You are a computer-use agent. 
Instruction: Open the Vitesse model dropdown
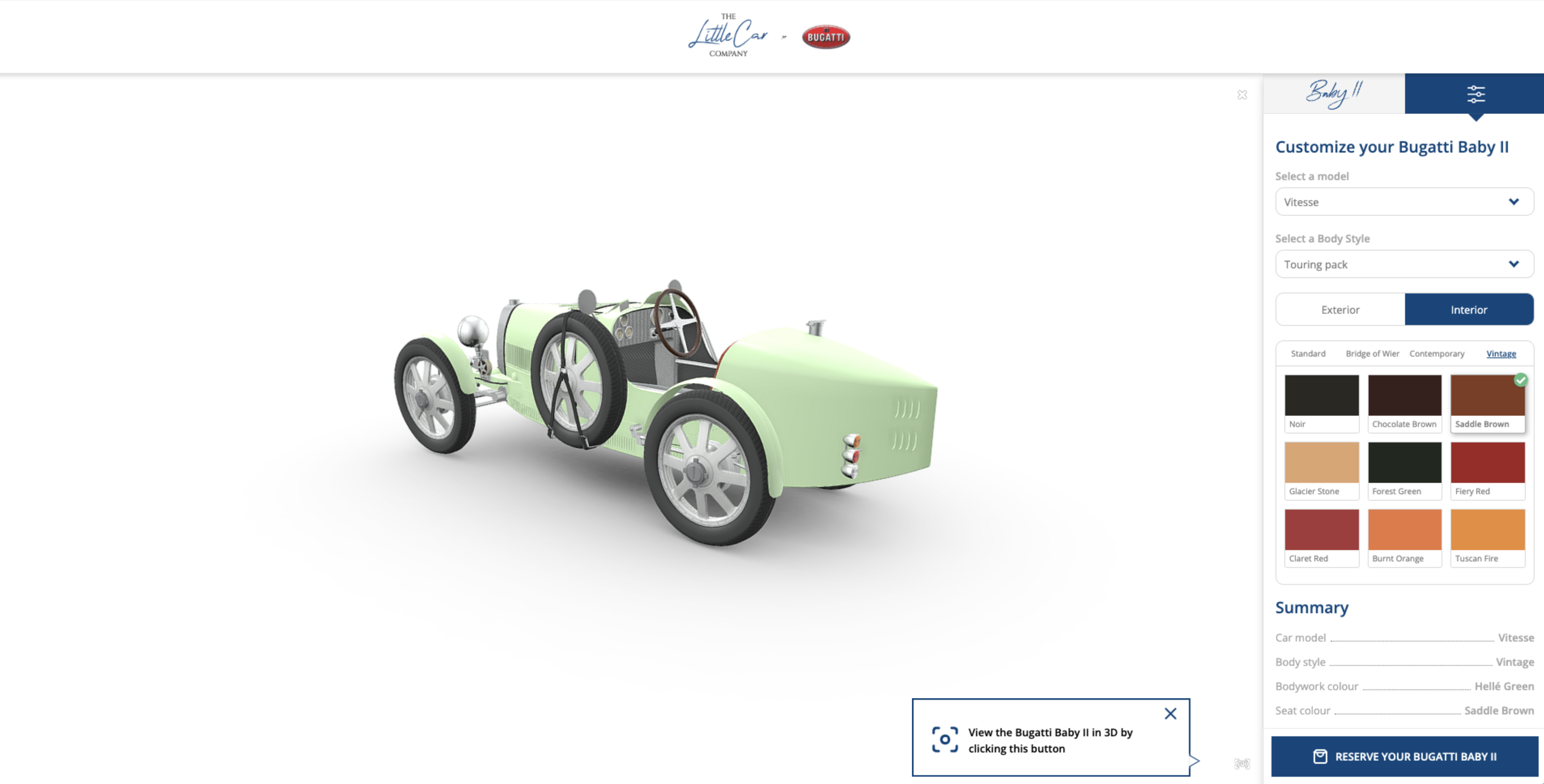(1404, 202)
